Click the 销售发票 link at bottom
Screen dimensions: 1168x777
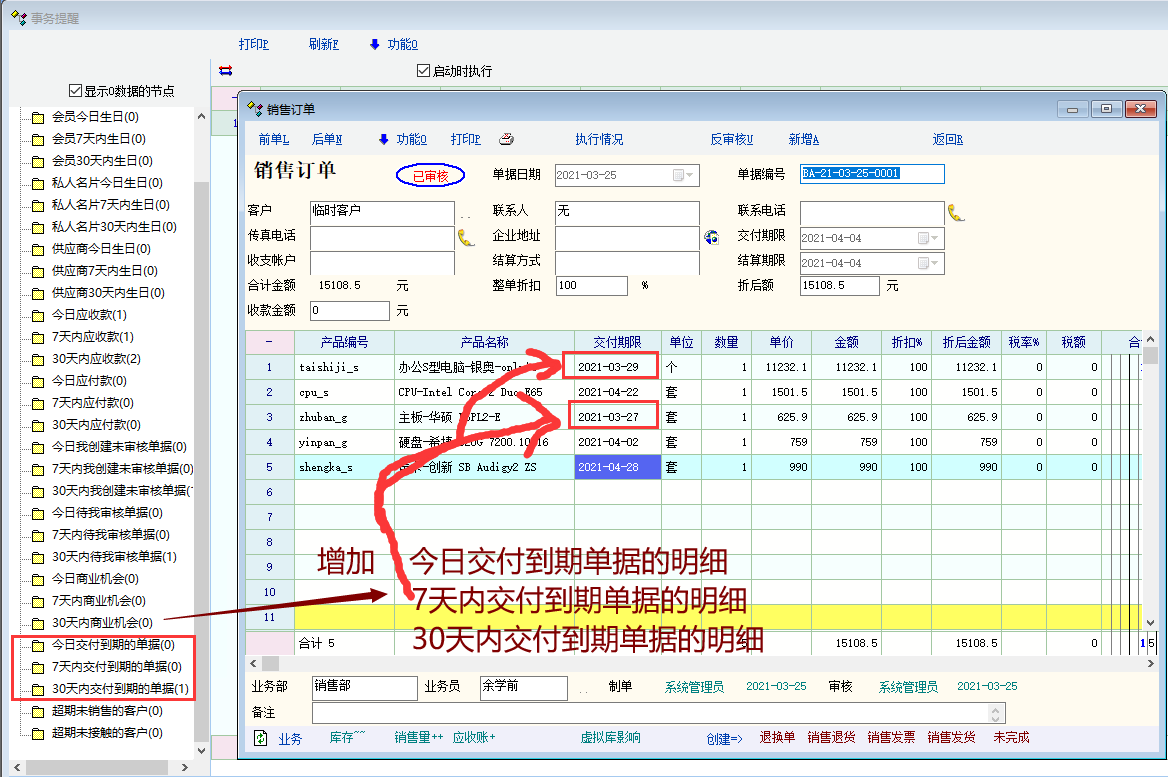click(x=891, y=738)
